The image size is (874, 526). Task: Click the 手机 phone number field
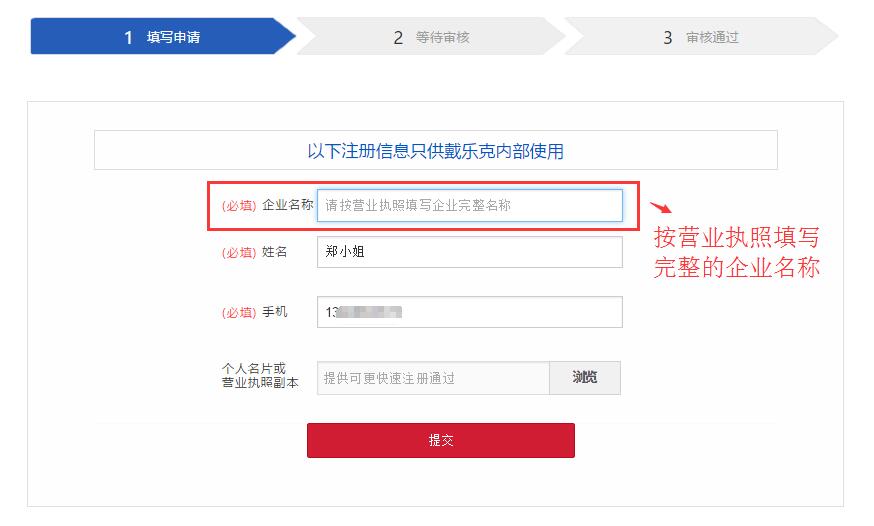[x=470, y=312]
